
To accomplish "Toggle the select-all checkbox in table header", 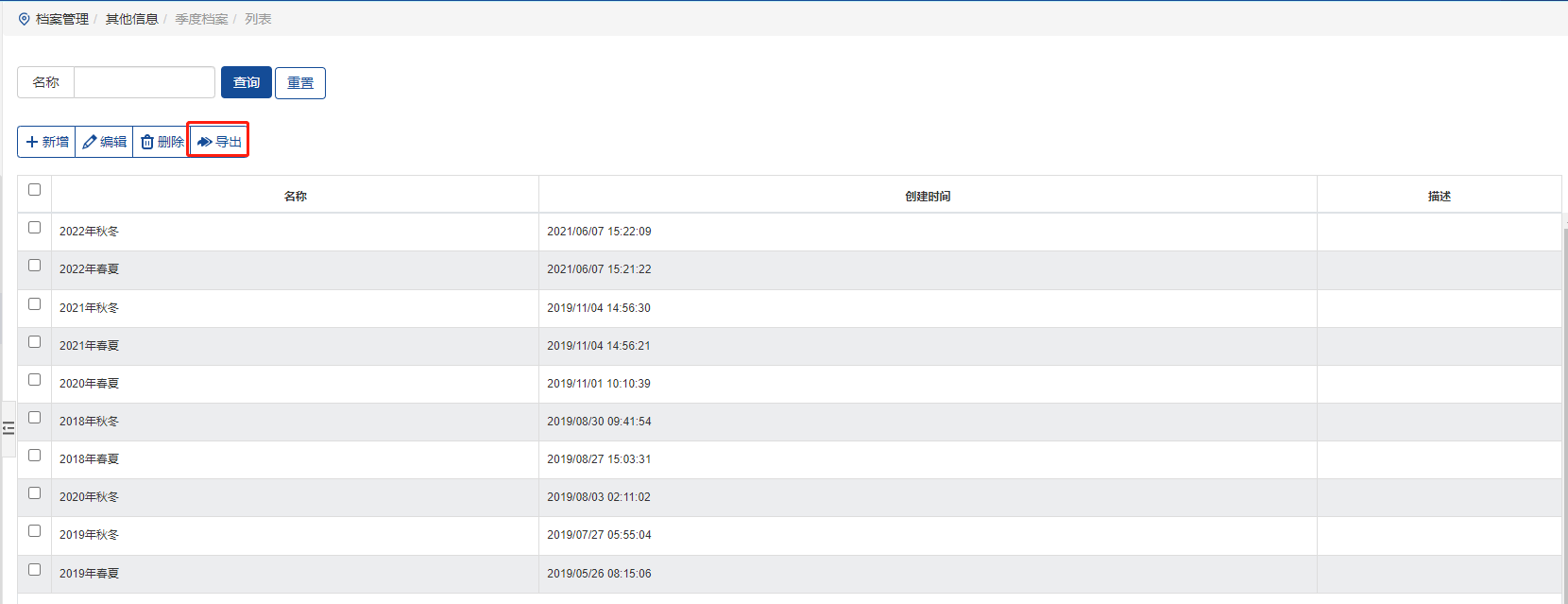I will point(35,190).
